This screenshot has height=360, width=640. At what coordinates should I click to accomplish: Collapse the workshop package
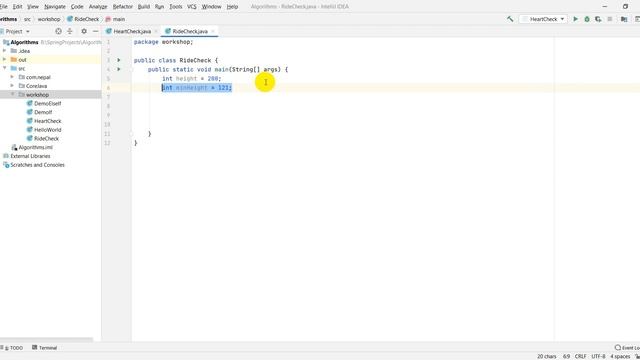tap(12, 94)
